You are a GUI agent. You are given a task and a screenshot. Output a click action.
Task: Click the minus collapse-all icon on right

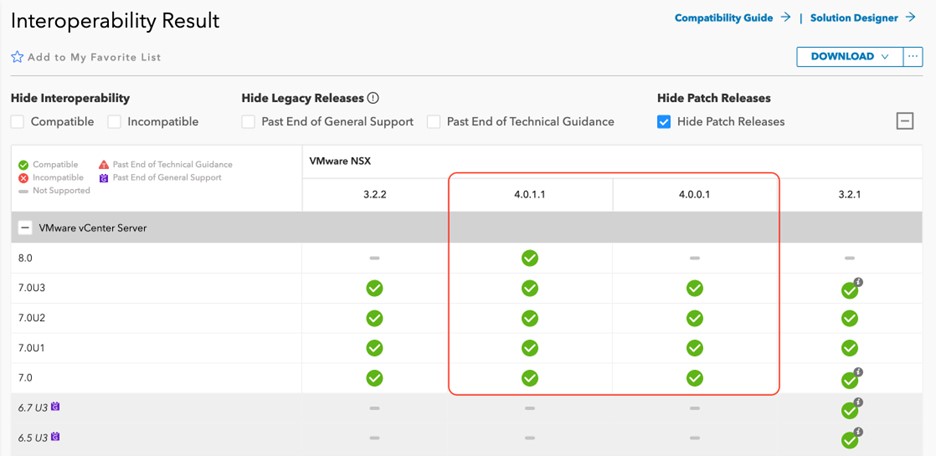click(904, 121)
